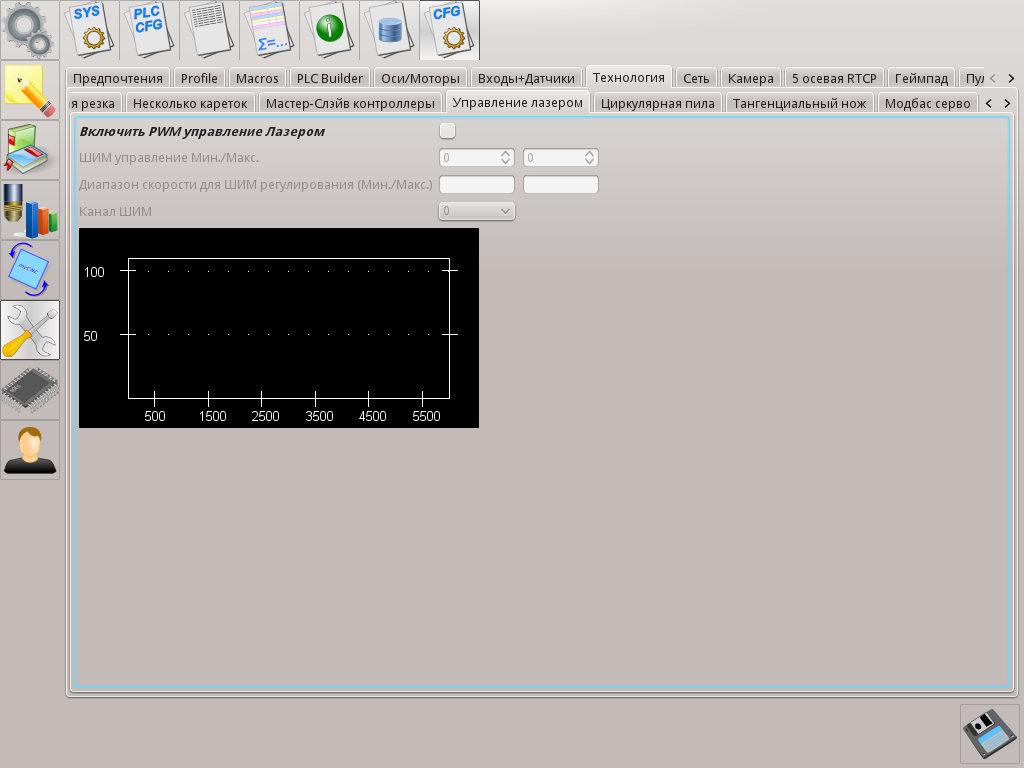Open the Мастер-Слэйв контроллеры subtab

(350, 103)
